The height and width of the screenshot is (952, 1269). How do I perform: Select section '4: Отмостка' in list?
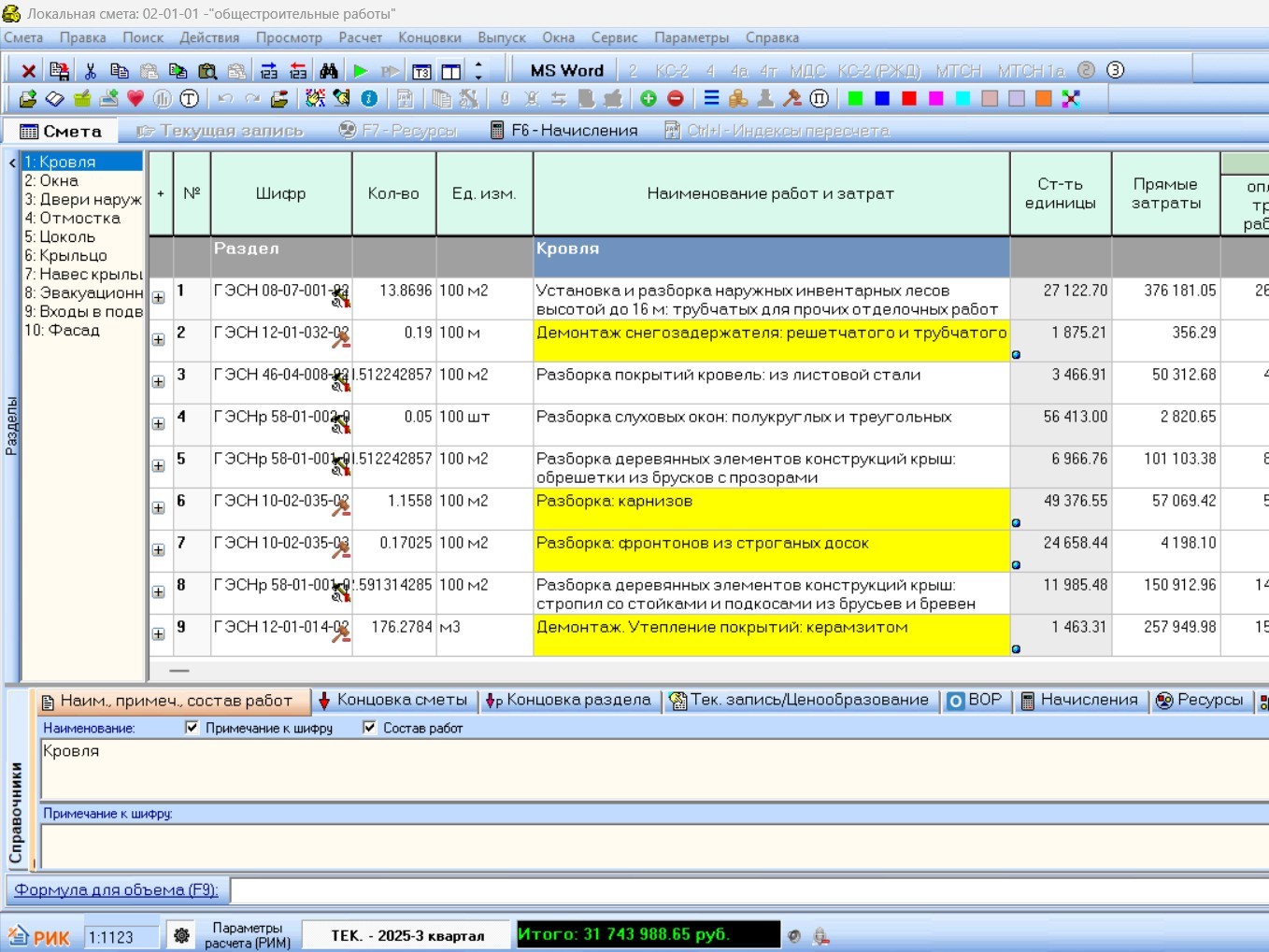tap(73, 219)
